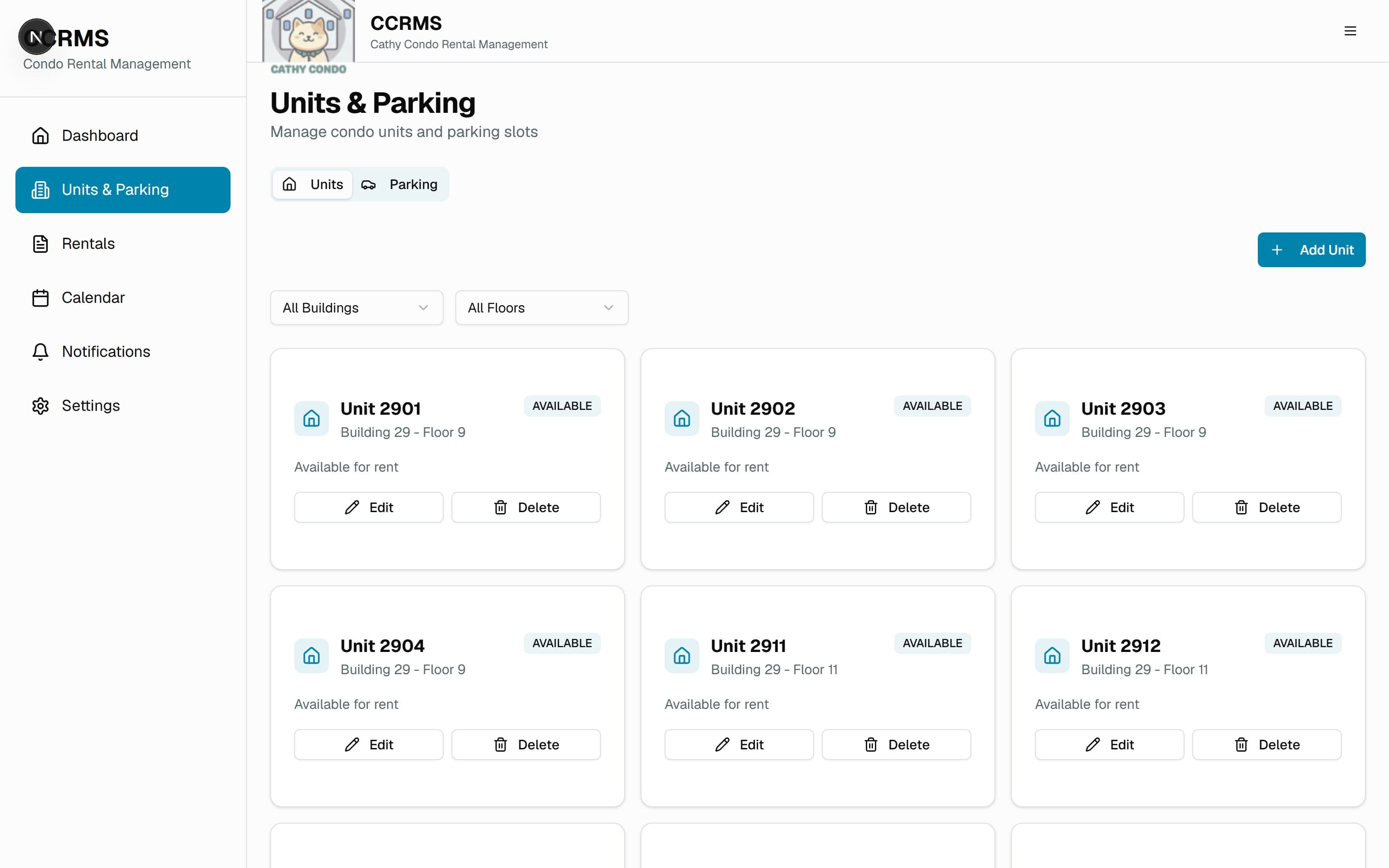This screenshot has width=1389, height=868.
Task: Delete Unit 2902
Action: pyautogui.click(x=897, y=507)
